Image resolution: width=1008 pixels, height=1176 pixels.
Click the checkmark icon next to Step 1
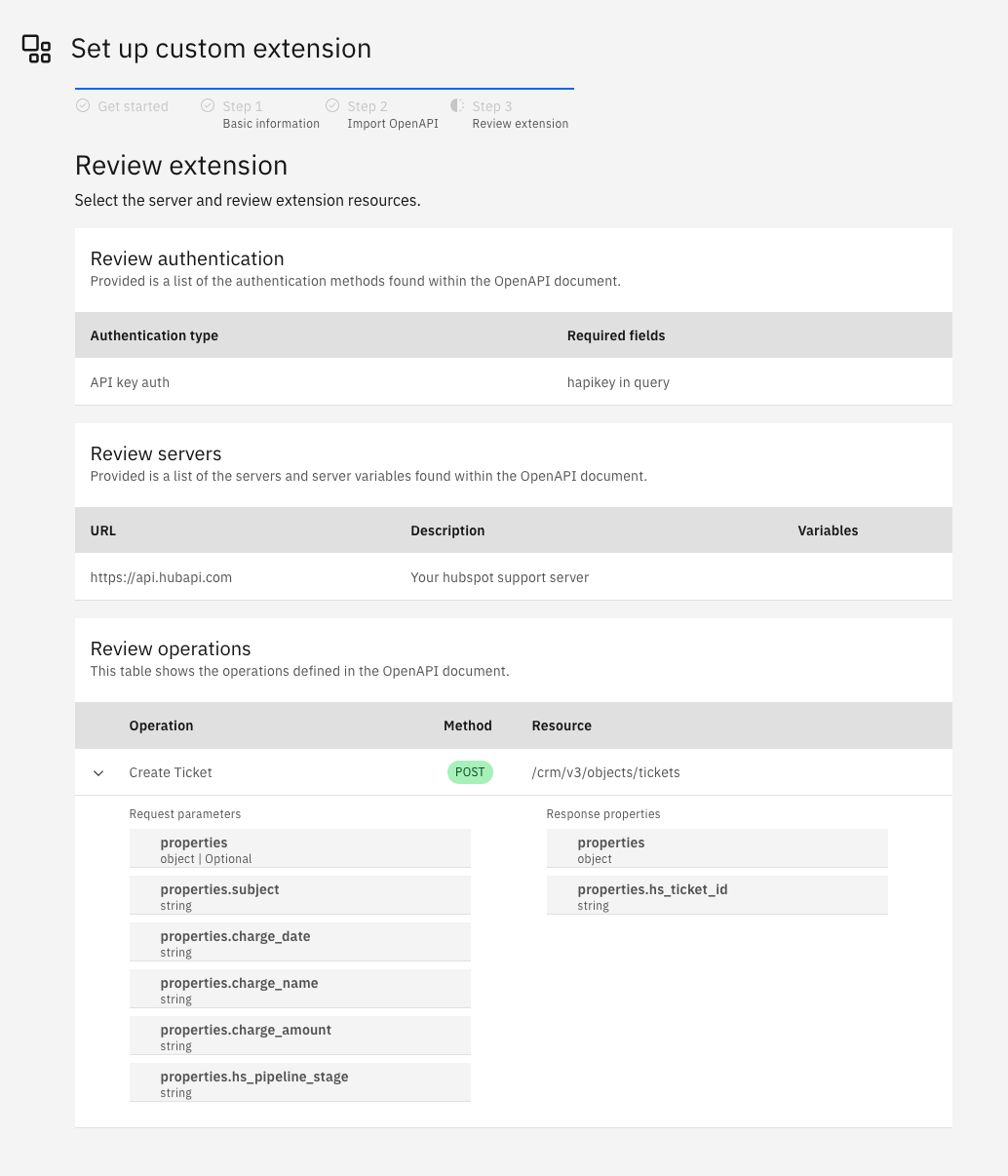208,104
